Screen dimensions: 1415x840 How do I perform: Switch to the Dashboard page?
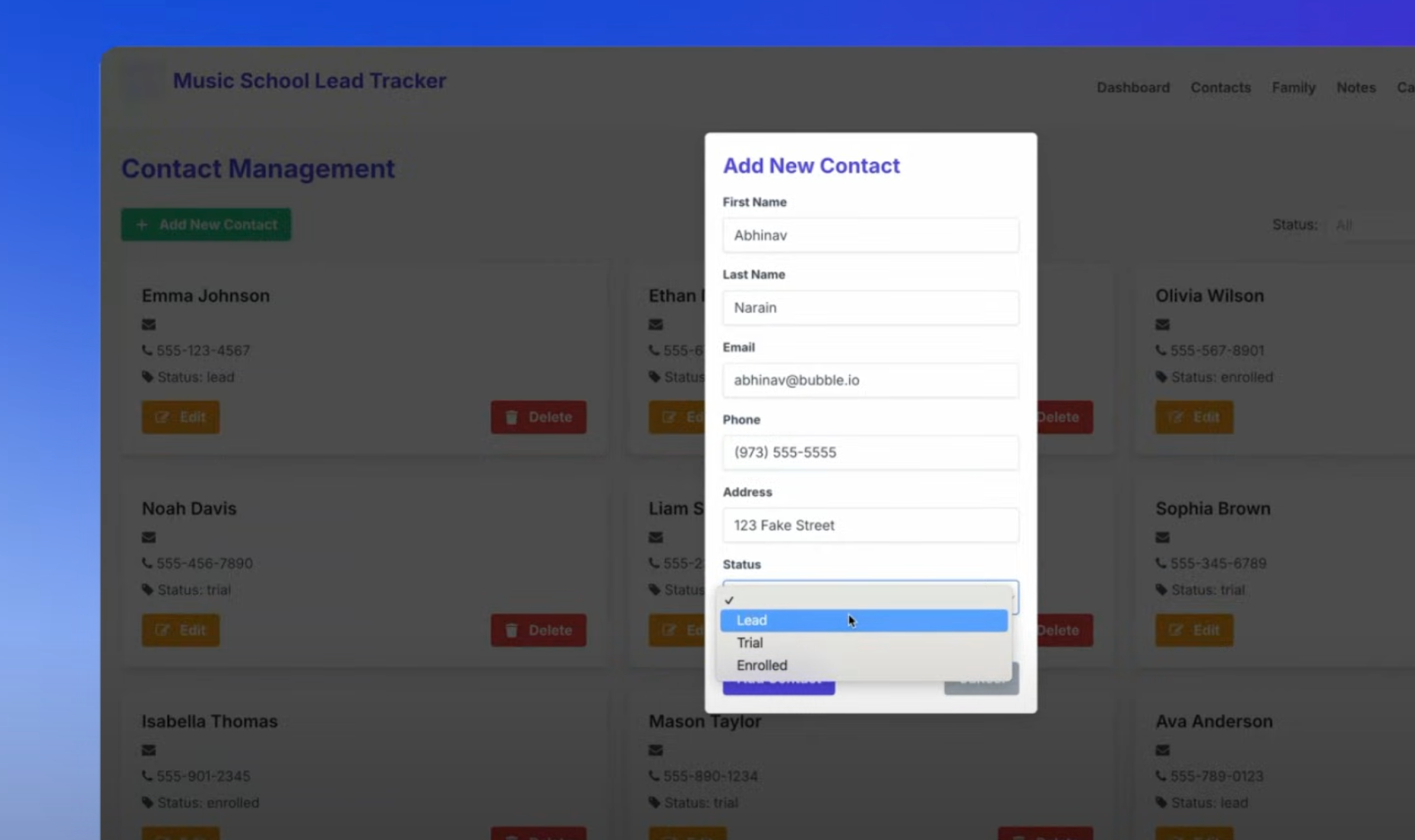tap(1133, 87)
